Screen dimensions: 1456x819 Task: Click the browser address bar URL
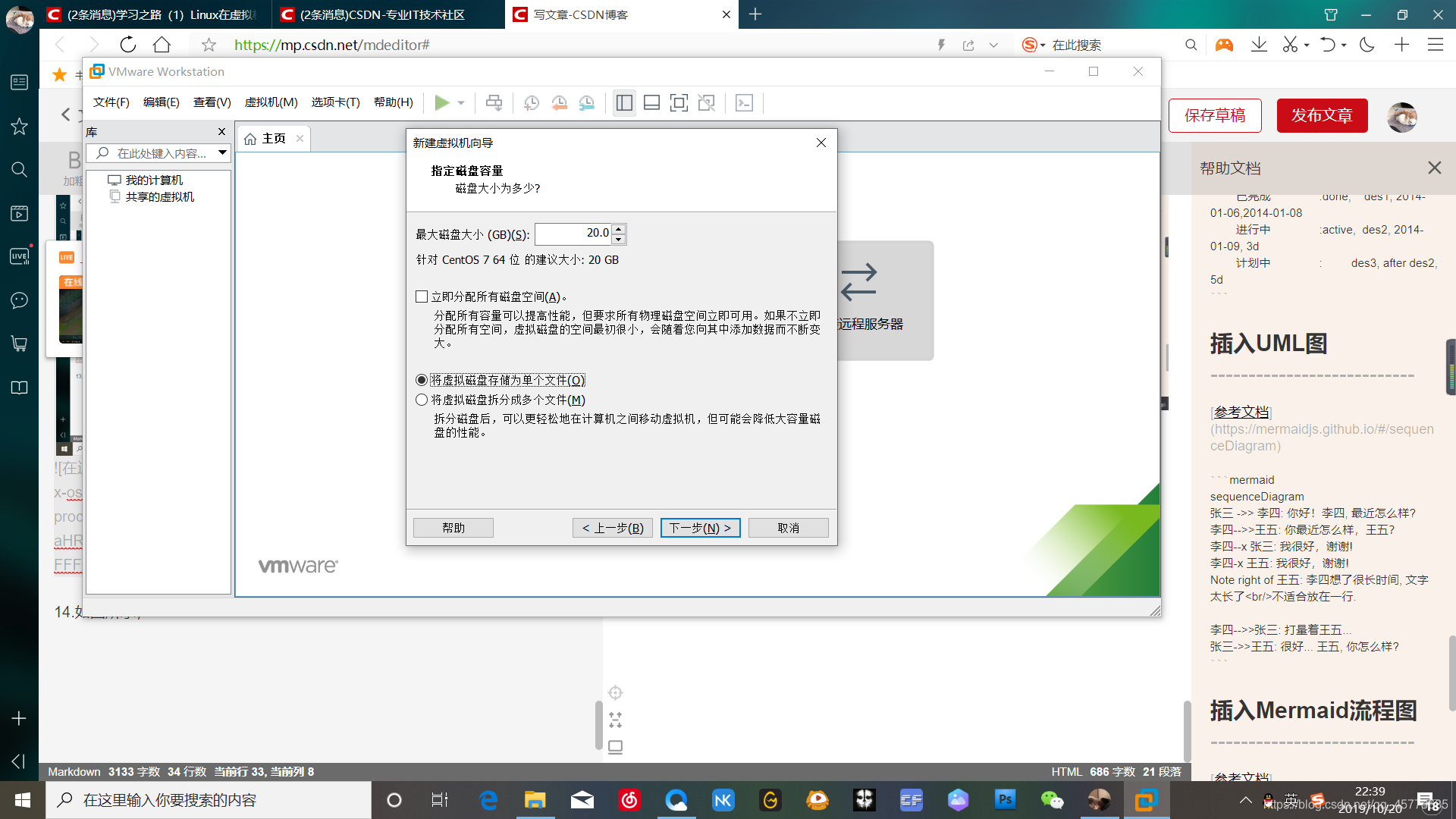(332, 45)
